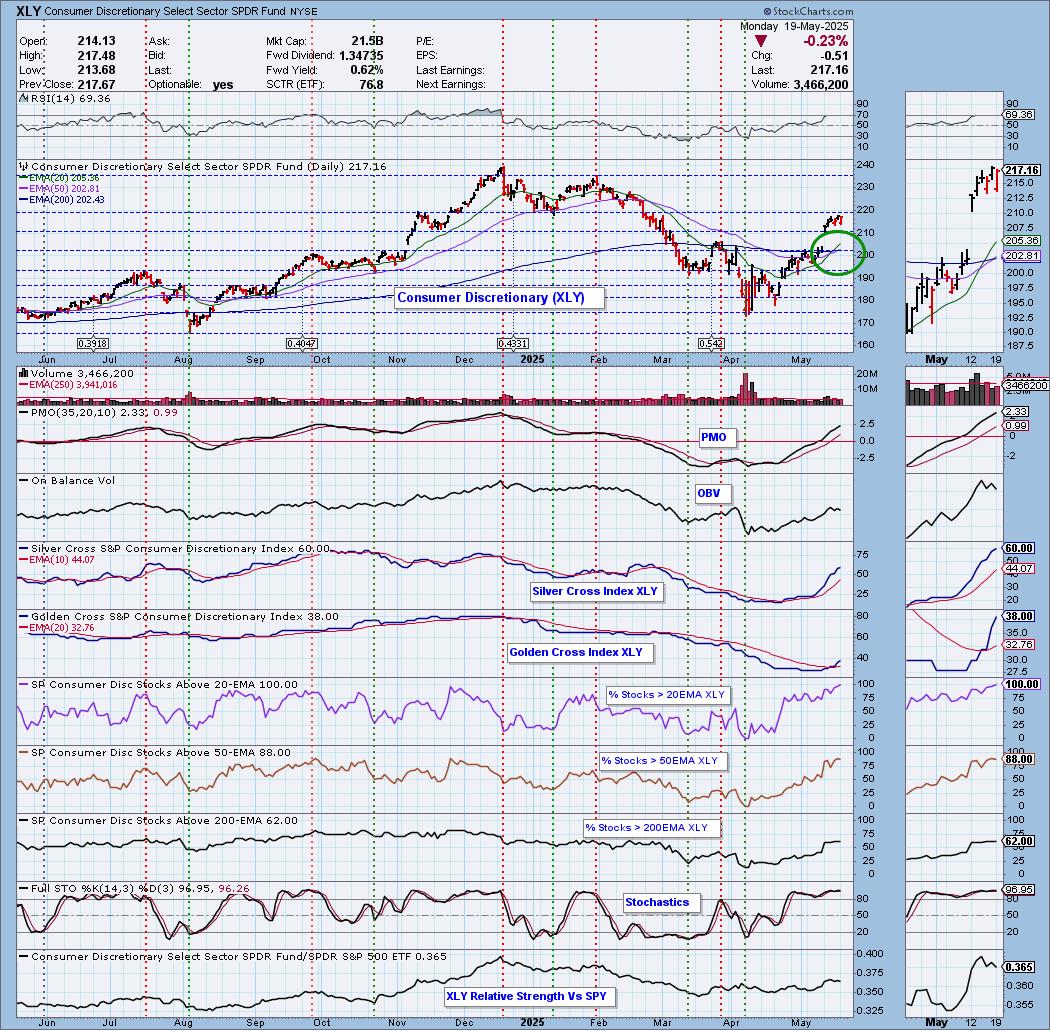Click the 217.16 price tag in the zoomed May panel
1050x1030 pixels.
pyautogui.click(x=1022, y=170)
